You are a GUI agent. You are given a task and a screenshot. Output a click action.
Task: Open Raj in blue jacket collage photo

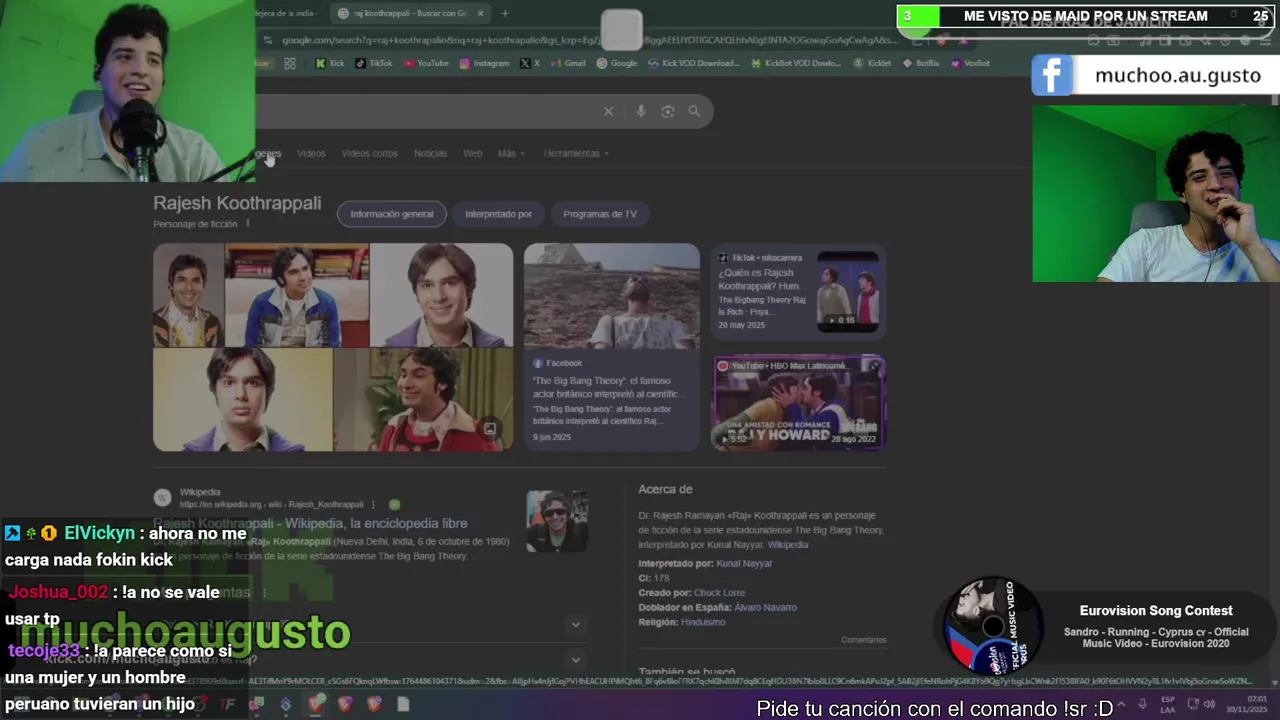pyautogui.click(x=297, y=295)
